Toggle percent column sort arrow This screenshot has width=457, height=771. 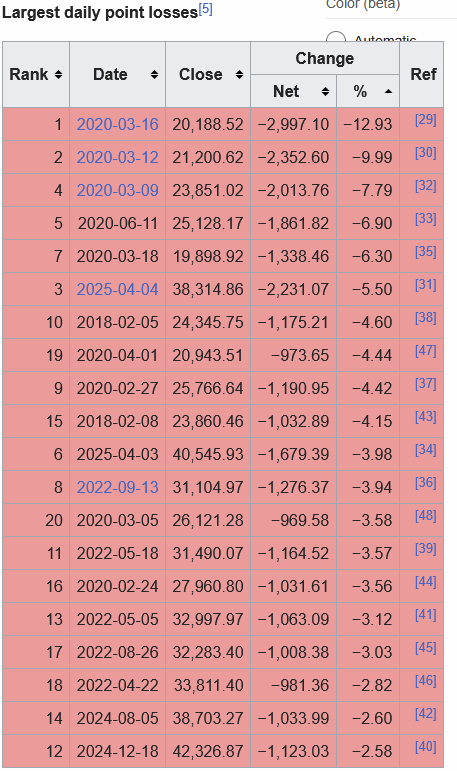tap(388, 91)
